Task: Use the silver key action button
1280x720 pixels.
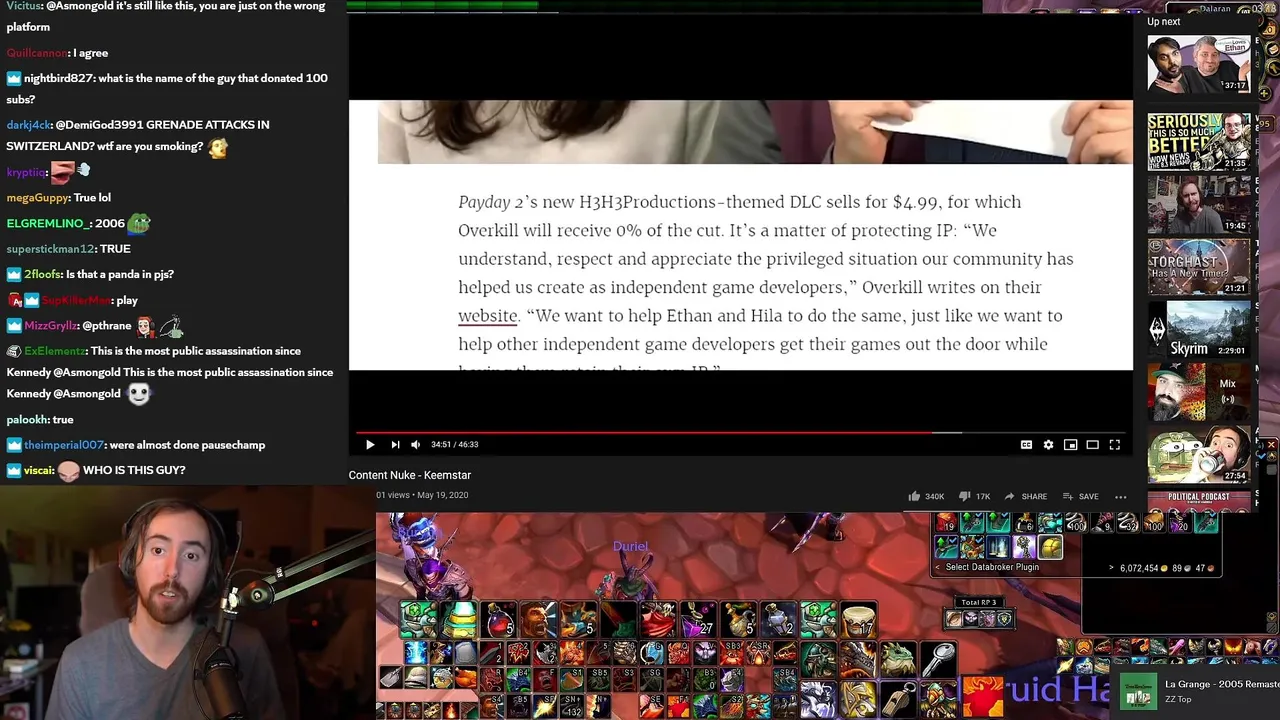Action: [x=938, y=659]
